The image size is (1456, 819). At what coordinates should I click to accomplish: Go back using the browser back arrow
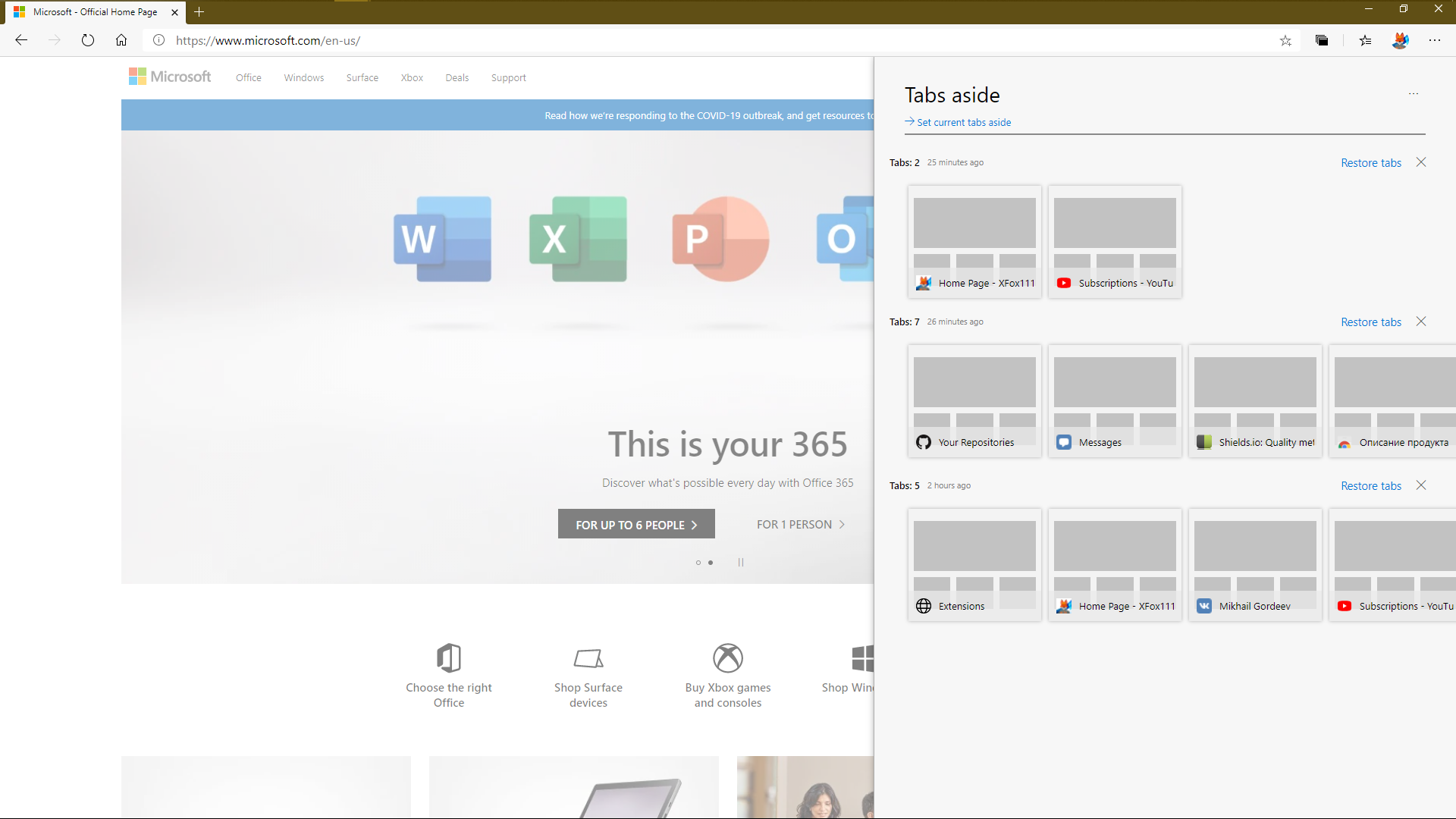pyautogui.click(x=21, y=40)
